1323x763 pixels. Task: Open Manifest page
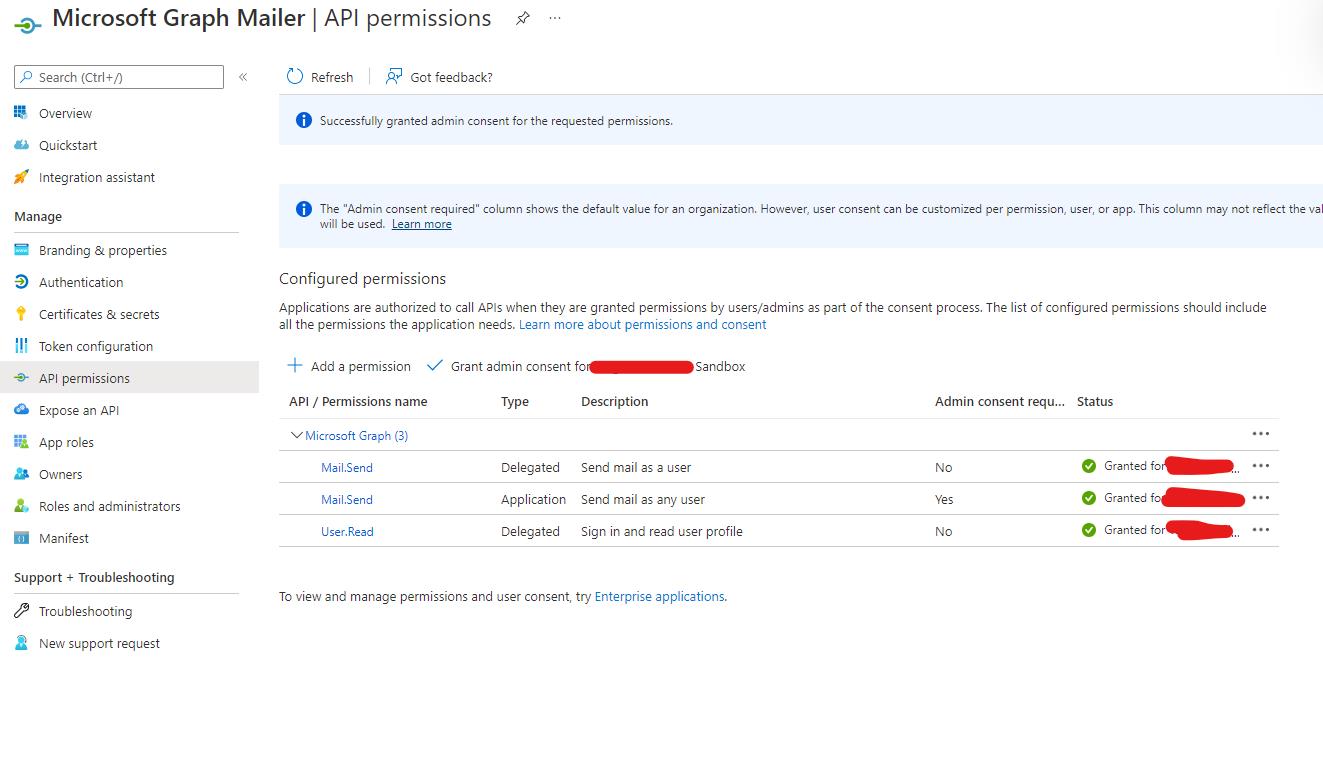point(64,538)
